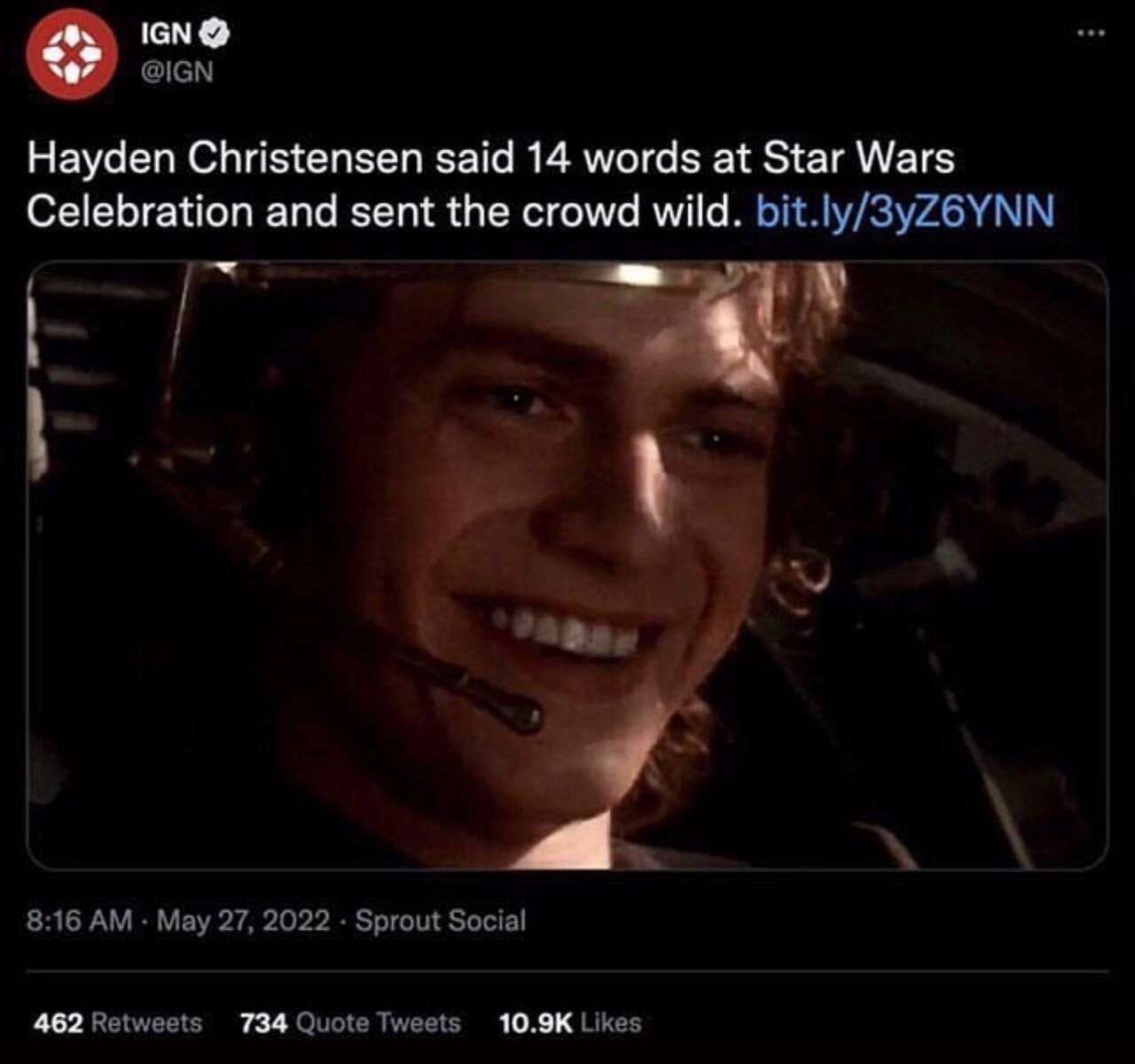Click the 462 retweet count number
The width and height of the screenshot is (1135, 1064).
click(x=59, y=1022)
